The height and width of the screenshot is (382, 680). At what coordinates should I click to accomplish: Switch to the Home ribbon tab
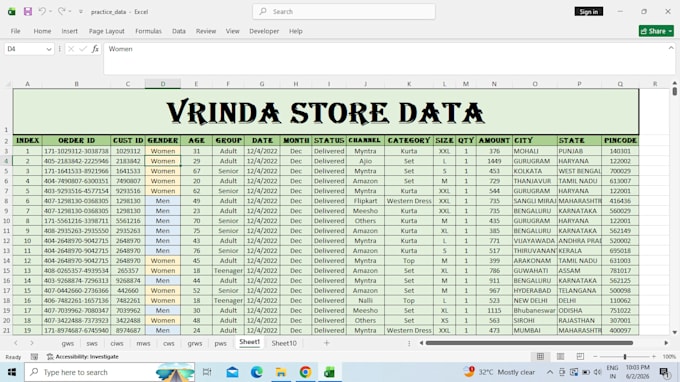click(42, 31)
